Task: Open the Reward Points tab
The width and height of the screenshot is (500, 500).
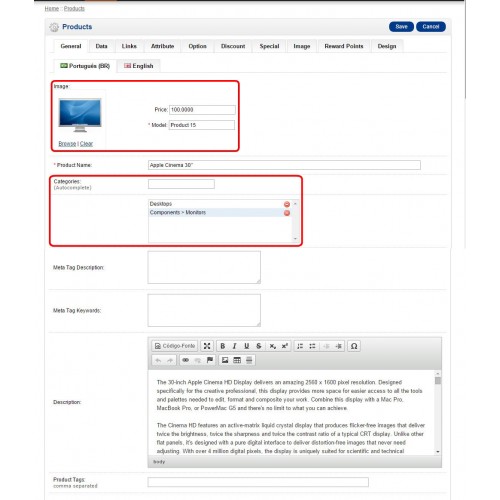Action: click(x=344, y=46)
